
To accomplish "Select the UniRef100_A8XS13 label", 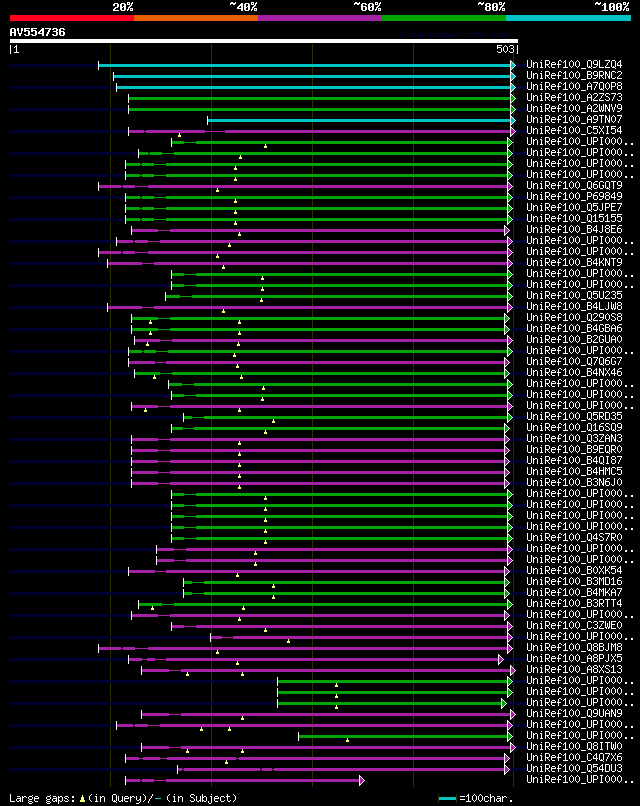I will (574, 669).
